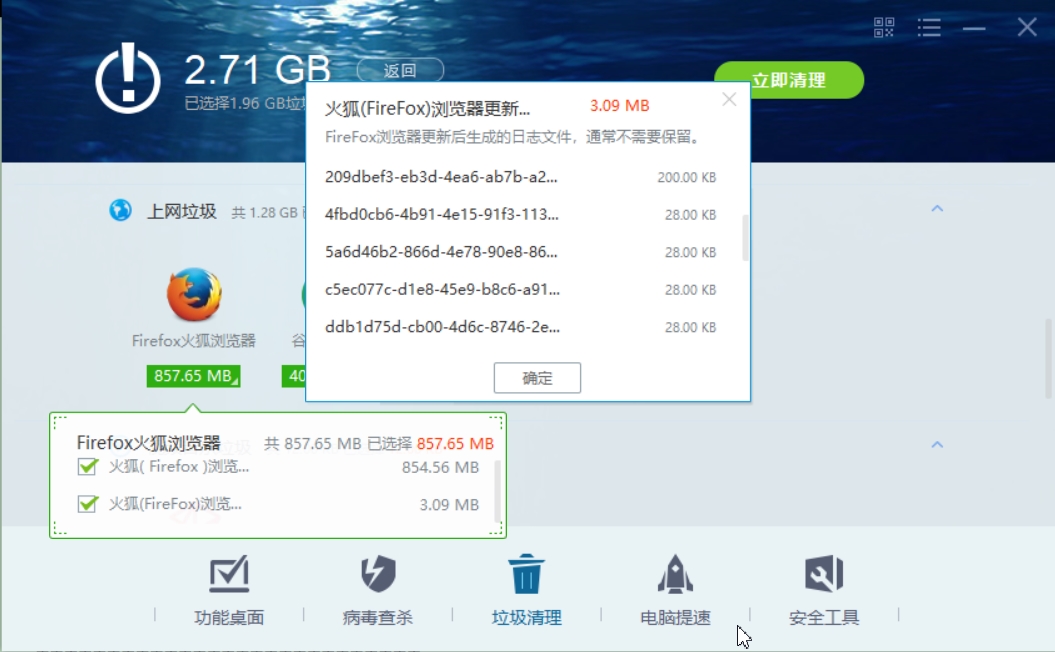Screen dimensions: 1055x652
Task: Toggle the 857.65 MB green size dropdown
Action: [194, 375]
